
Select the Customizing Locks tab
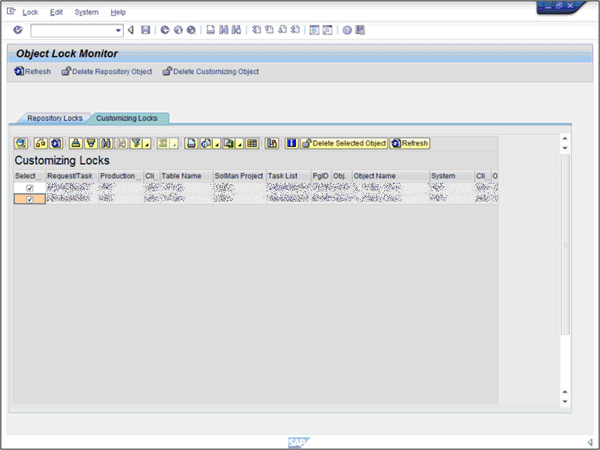pos(127,118)
